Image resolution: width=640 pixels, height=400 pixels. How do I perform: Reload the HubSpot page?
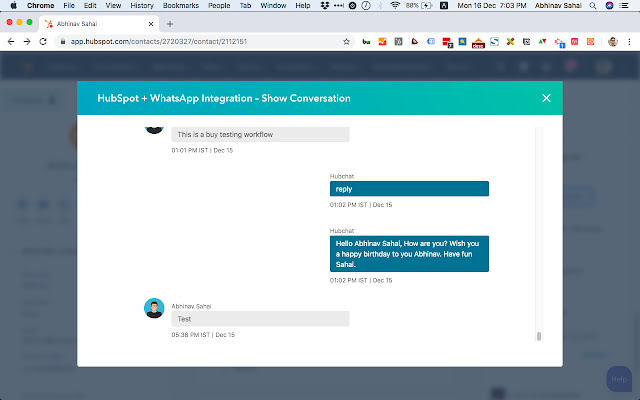pos(43,42)
